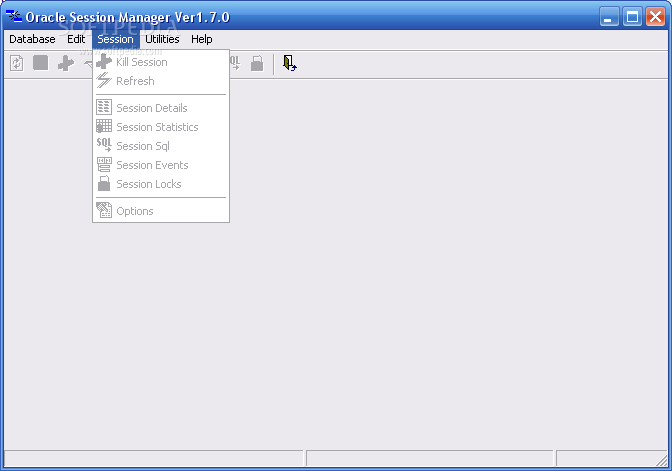Open the Help menu

201,39
